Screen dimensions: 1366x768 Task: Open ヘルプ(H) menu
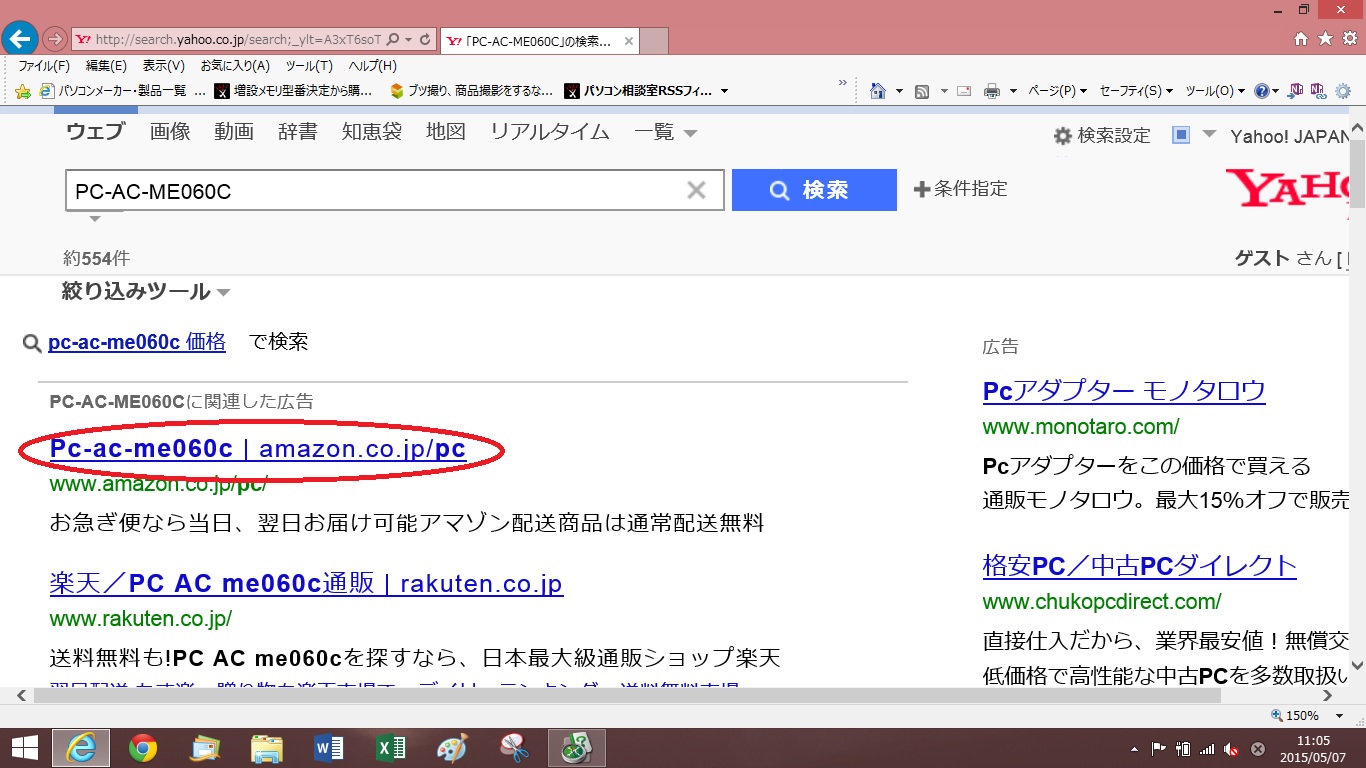(372, 66)
